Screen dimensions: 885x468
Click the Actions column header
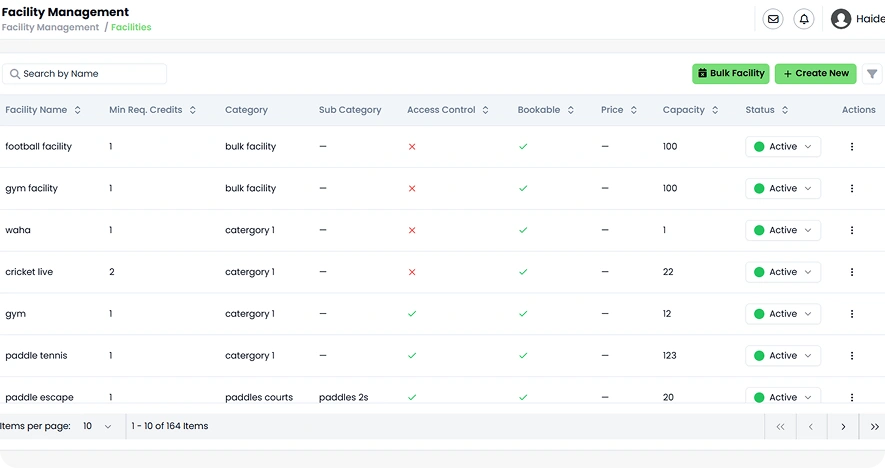tap(858, 110)
